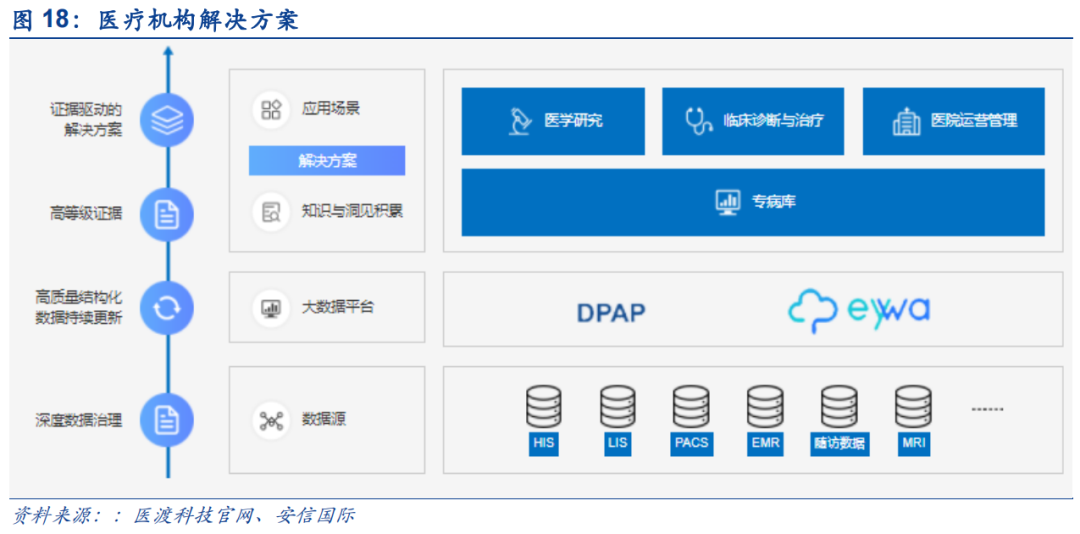1080x534 pixels.
Task: Click the 大数据平台 text
Action: coord(338,307)
